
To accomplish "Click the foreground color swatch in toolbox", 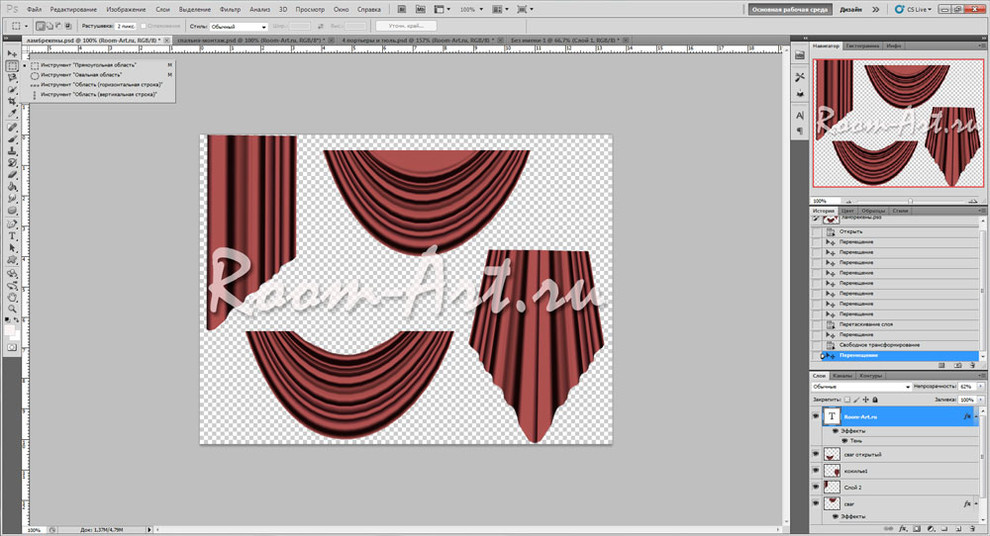I will [x=10, y=328].
